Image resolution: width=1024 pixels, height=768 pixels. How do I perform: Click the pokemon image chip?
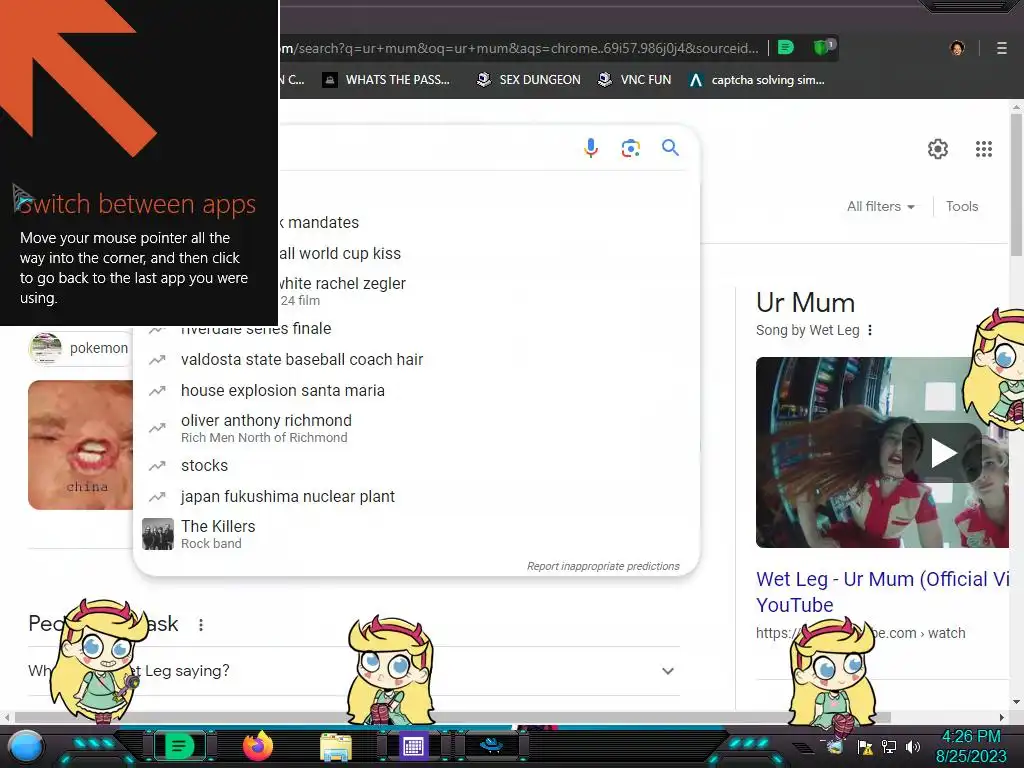[x=78, y=348]
